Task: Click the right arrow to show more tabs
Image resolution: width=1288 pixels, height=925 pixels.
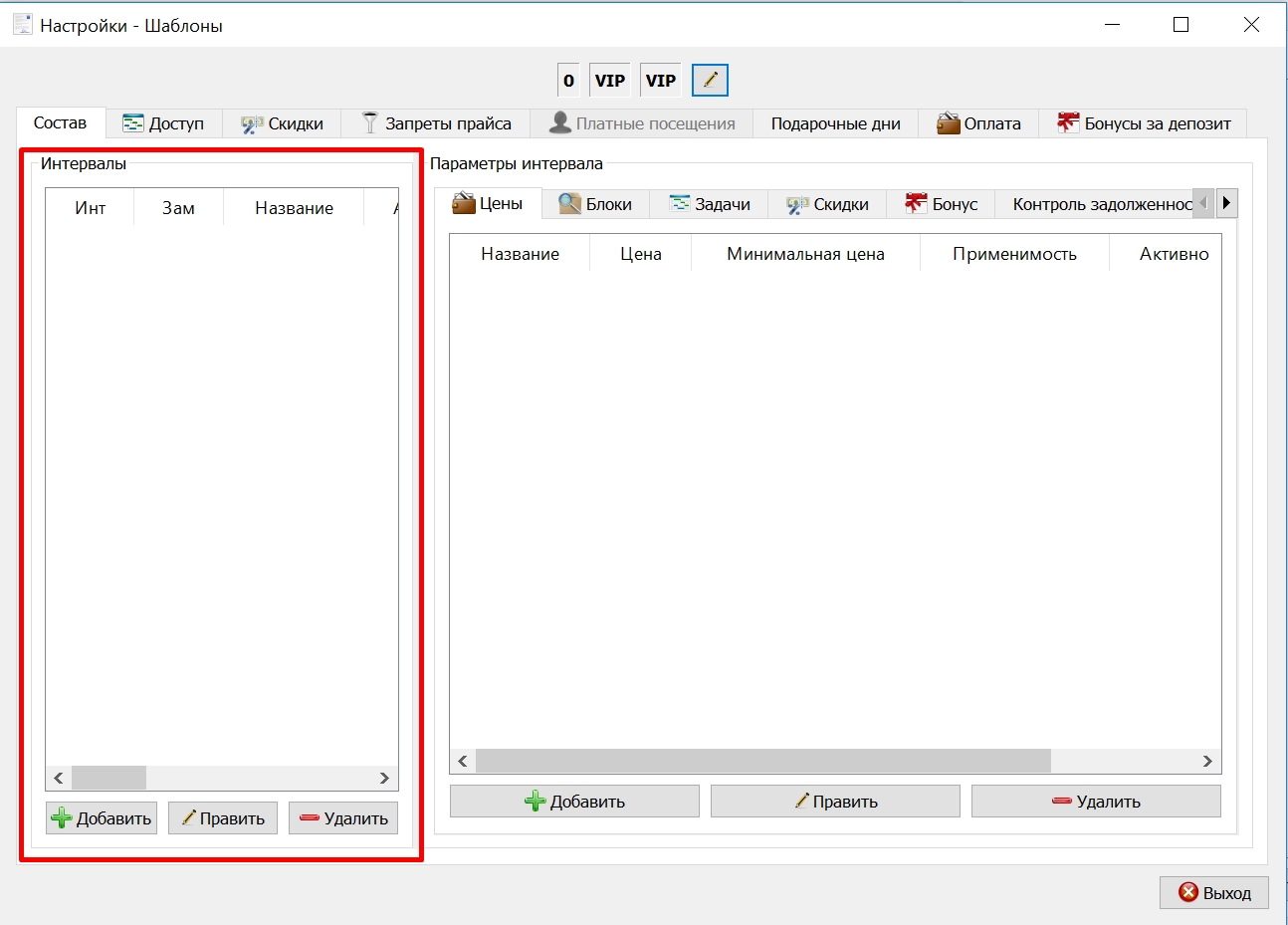Action: pyautogui.click(x=1226, y=203)
